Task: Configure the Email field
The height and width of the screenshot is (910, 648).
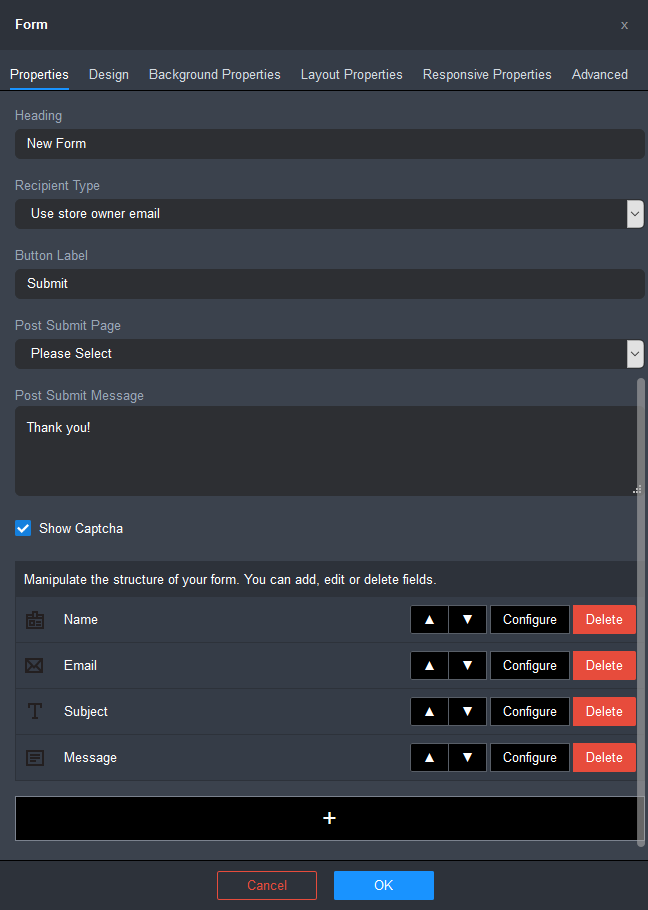Action: click(x=529, y=665)
